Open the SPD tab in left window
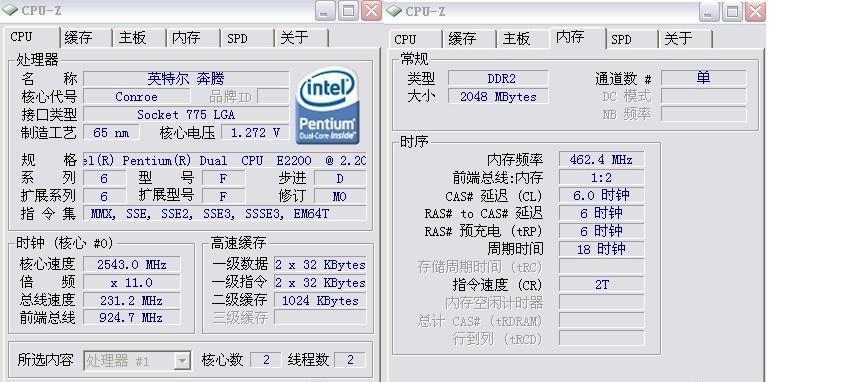 246,38
